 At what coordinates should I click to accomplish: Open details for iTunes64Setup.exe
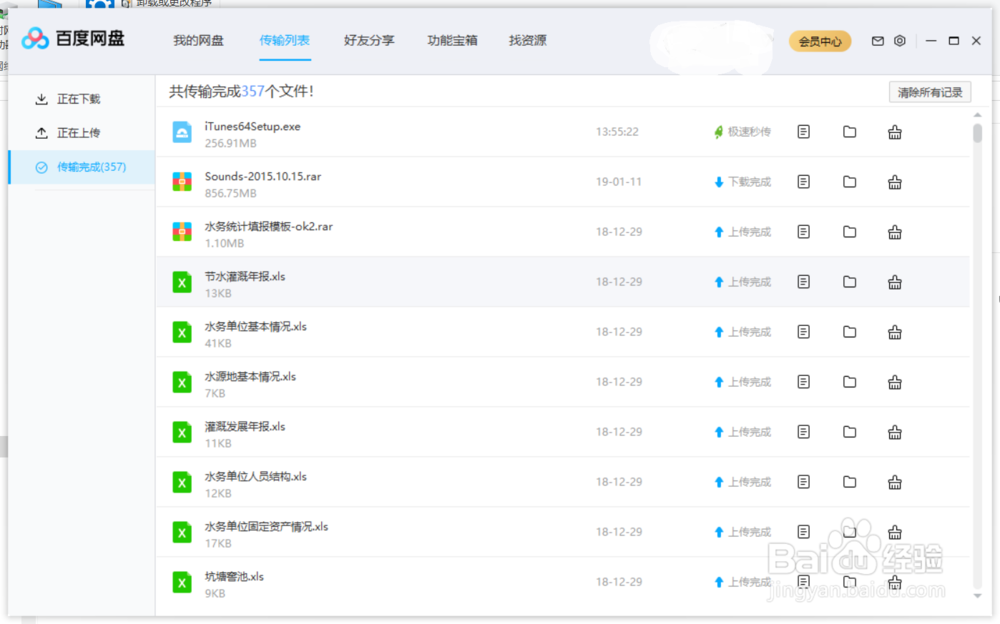(804, 131)
